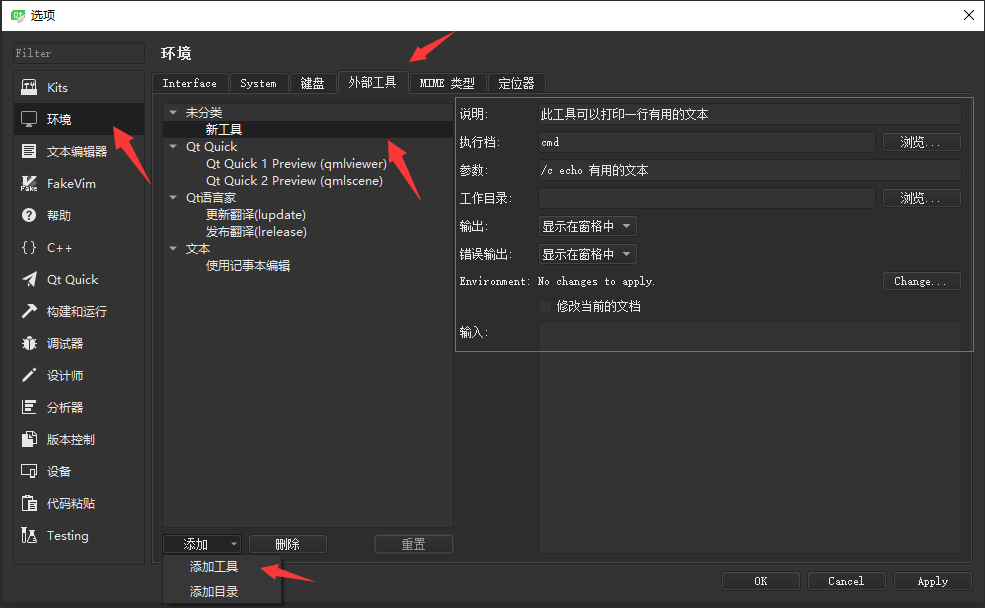Collapse the 未分类 tree category

tap(173, 112)
